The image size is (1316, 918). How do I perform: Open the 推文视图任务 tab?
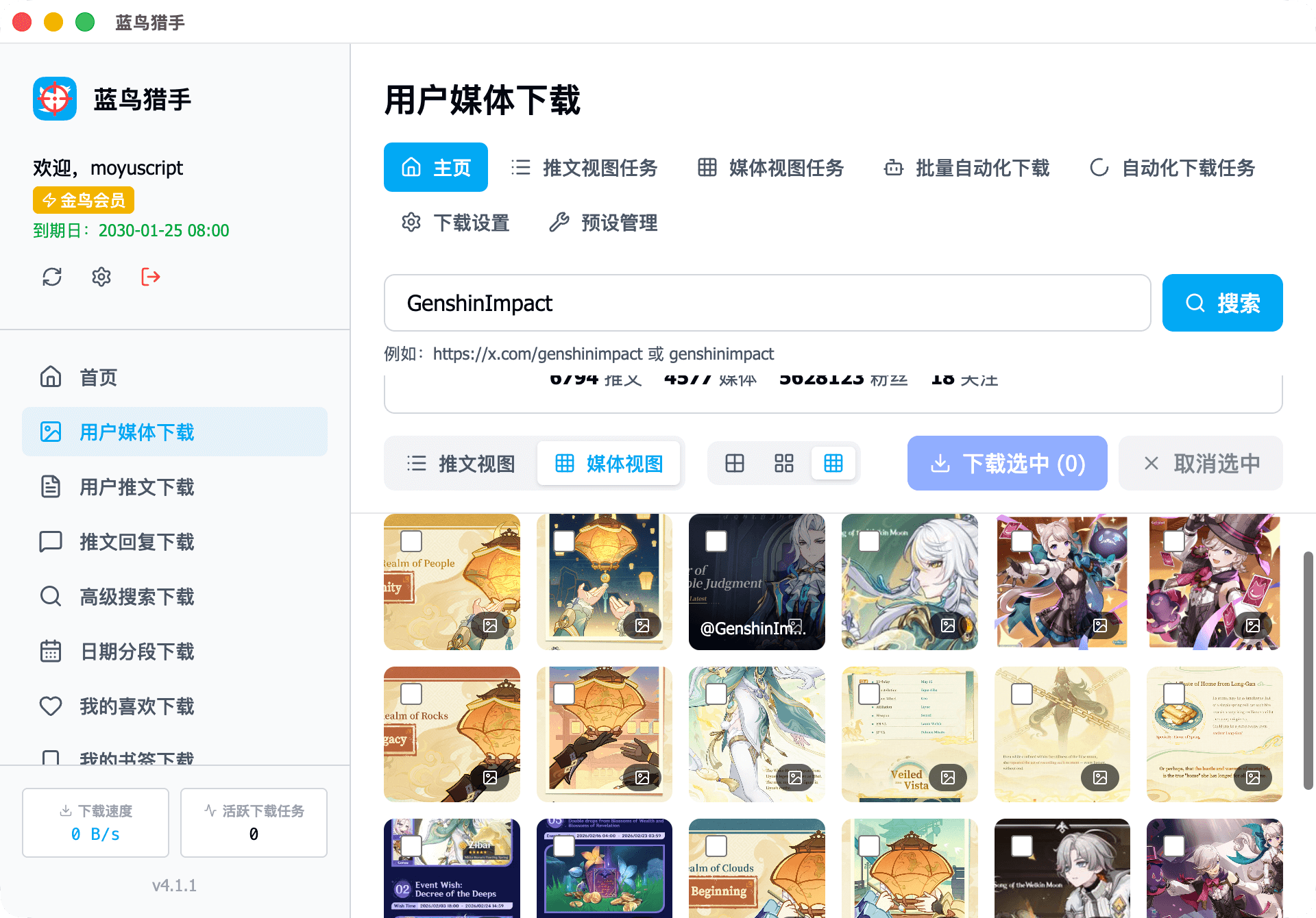click(x=585, y=168)
